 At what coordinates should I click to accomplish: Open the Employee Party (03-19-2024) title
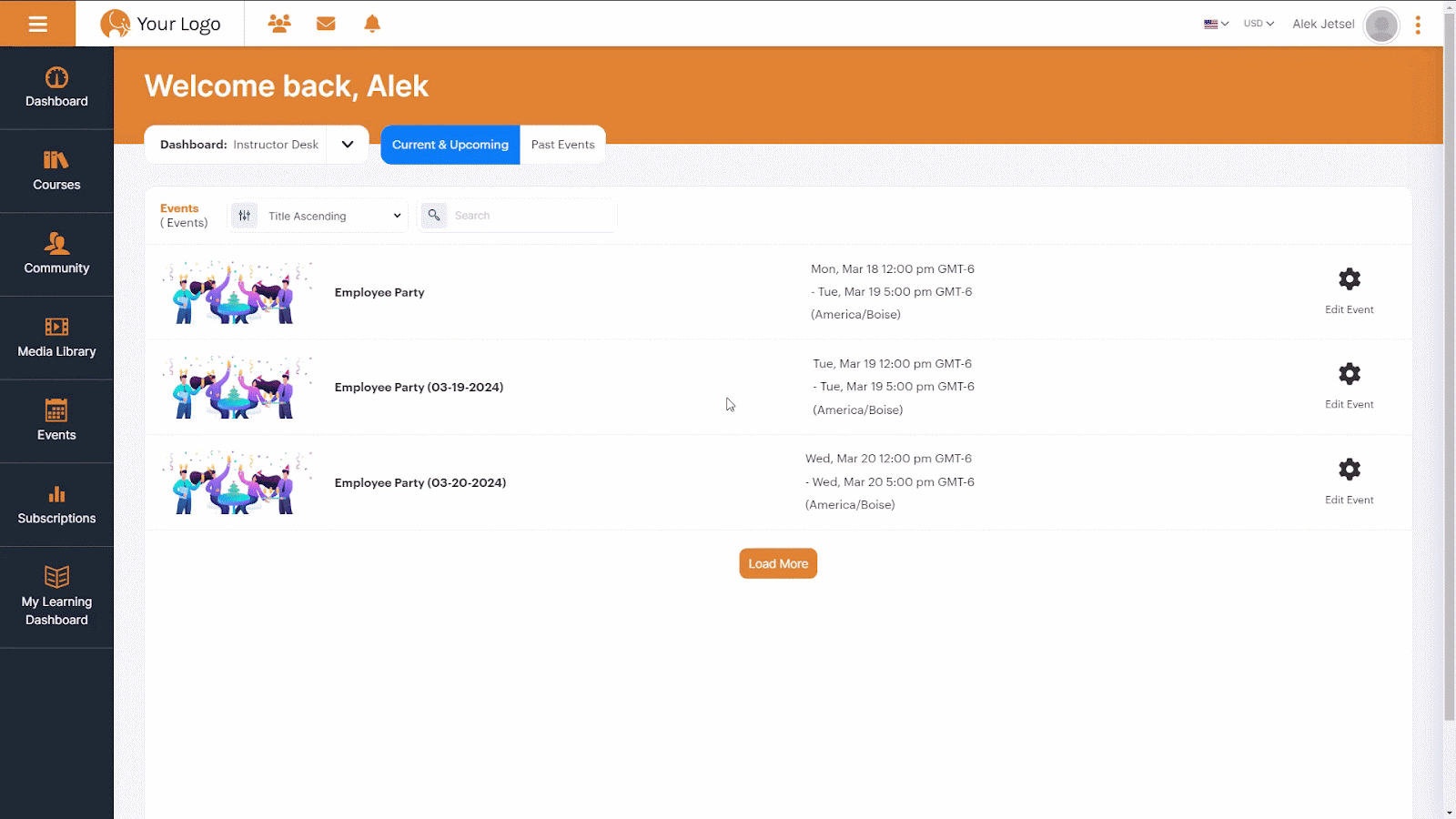pos(419,387)
